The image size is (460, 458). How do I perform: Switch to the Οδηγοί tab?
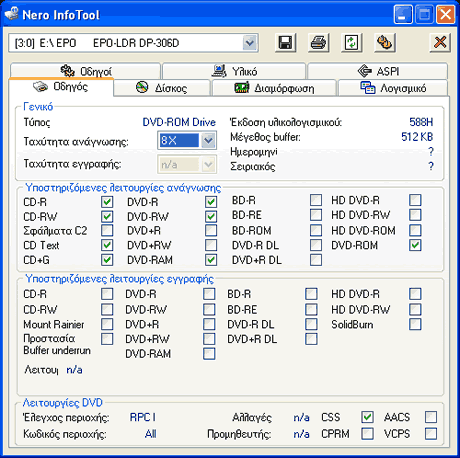tap(85, 71)
